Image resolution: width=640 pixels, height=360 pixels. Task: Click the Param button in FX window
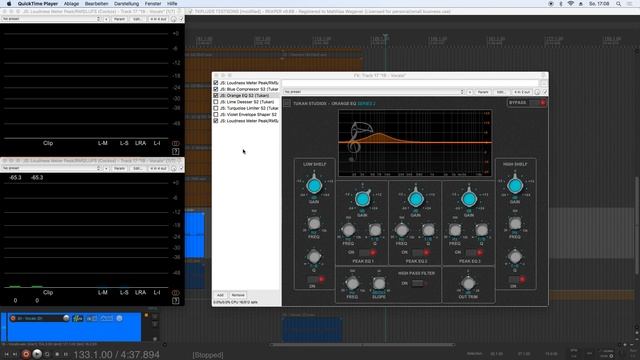point(483,92)
